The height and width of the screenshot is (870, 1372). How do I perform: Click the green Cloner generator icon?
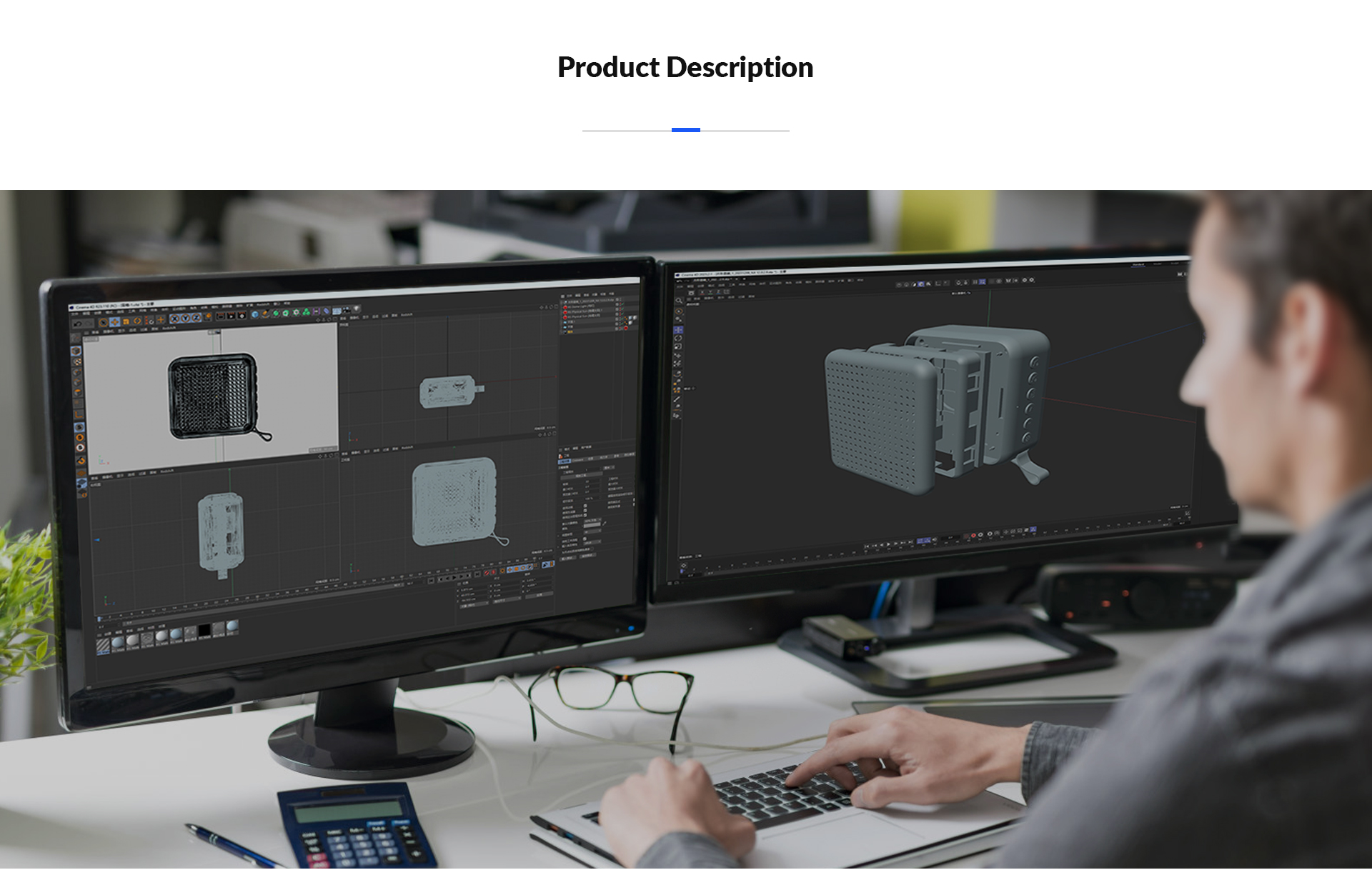tap(307, 312)
